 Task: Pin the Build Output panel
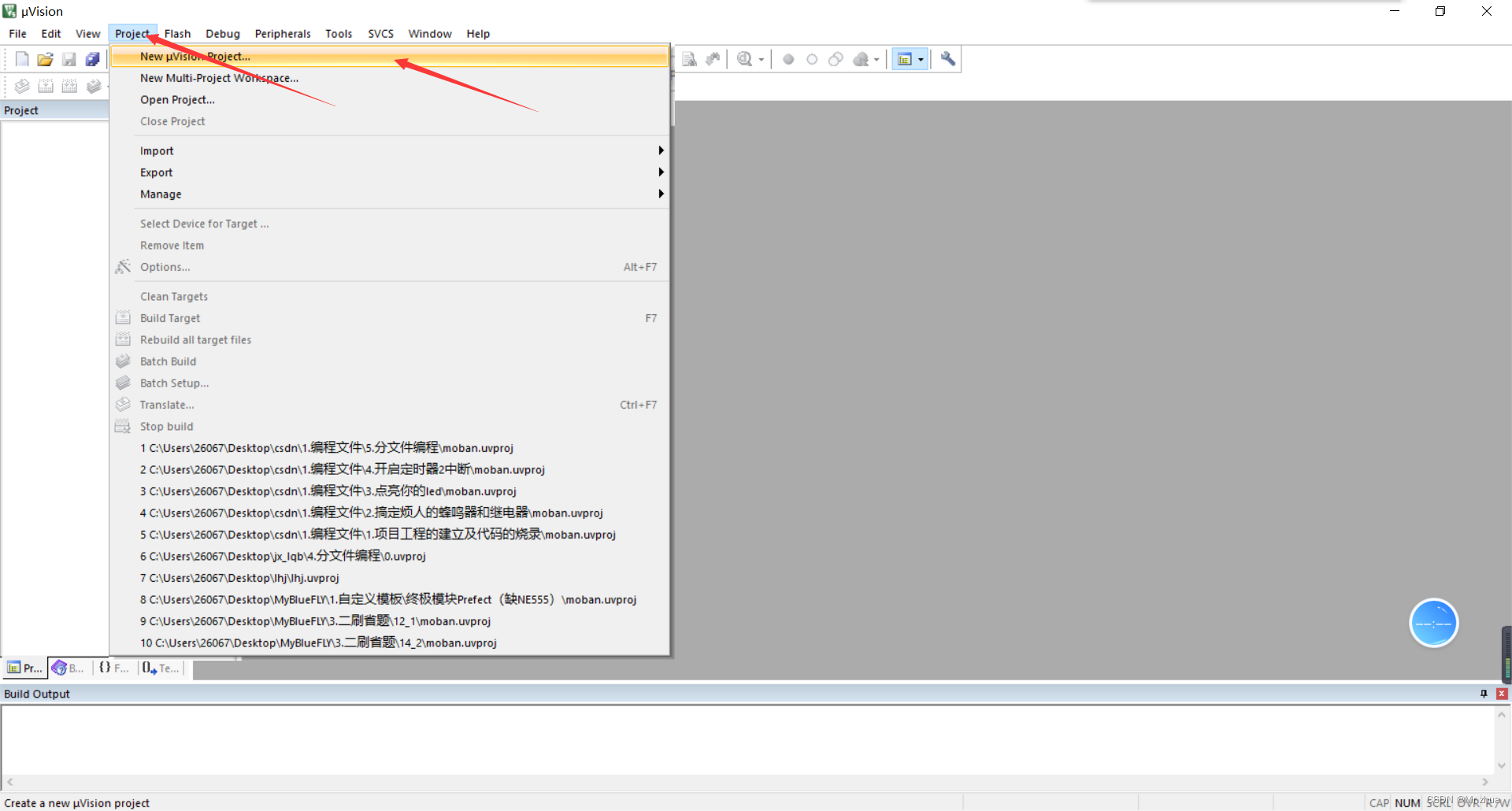point(1484,694)
